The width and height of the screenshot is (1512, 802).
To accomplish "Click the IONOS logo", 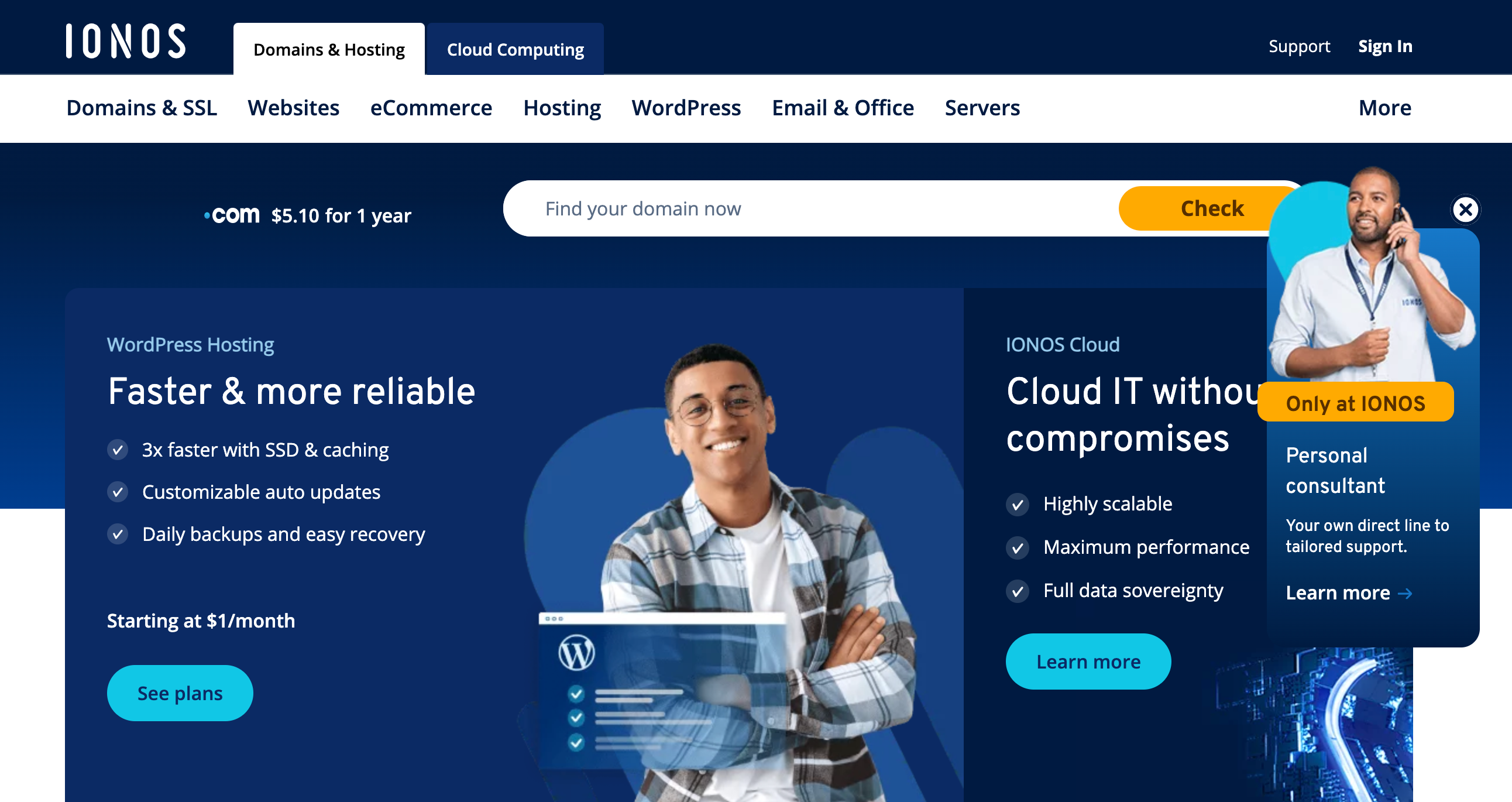I will 126,41.
